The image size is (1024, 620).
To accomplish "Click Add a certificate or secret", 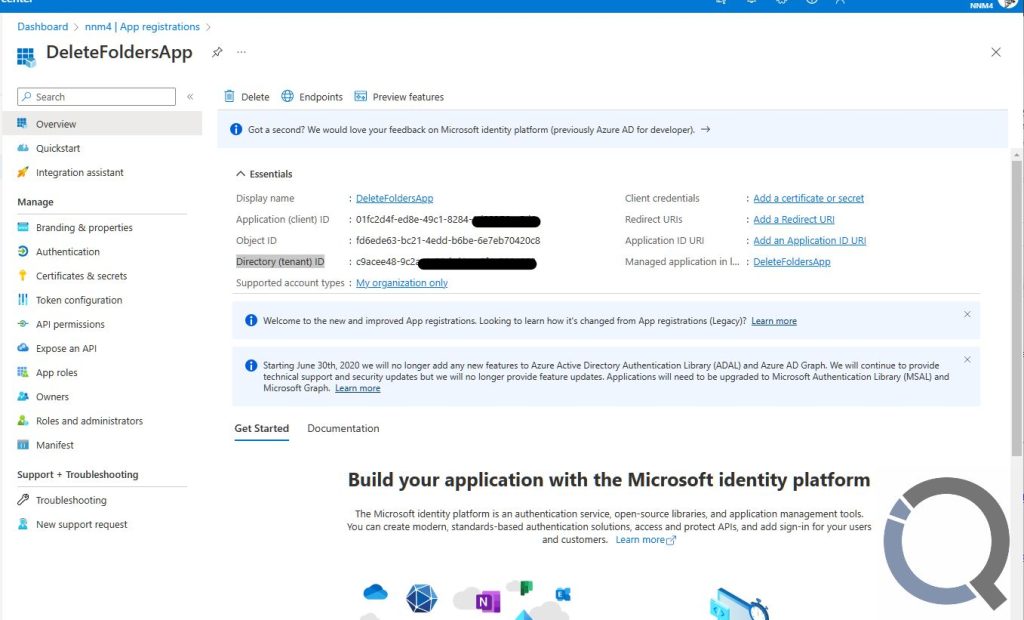I will pyautogui.click(x=808, y=198).
